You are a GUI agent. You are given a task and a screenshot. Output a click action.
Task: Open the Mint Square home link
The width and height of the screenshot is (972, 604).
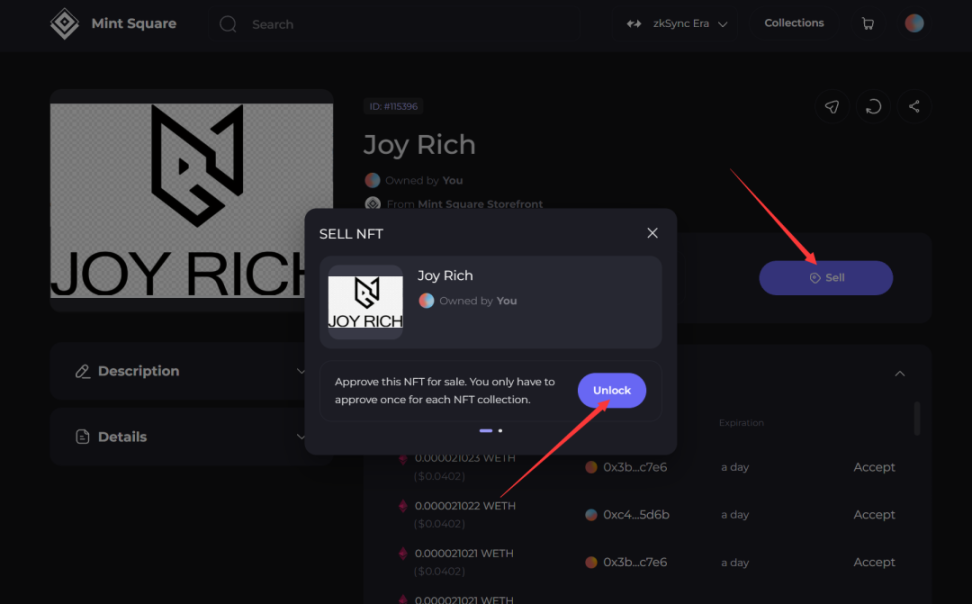coord(134,24)
